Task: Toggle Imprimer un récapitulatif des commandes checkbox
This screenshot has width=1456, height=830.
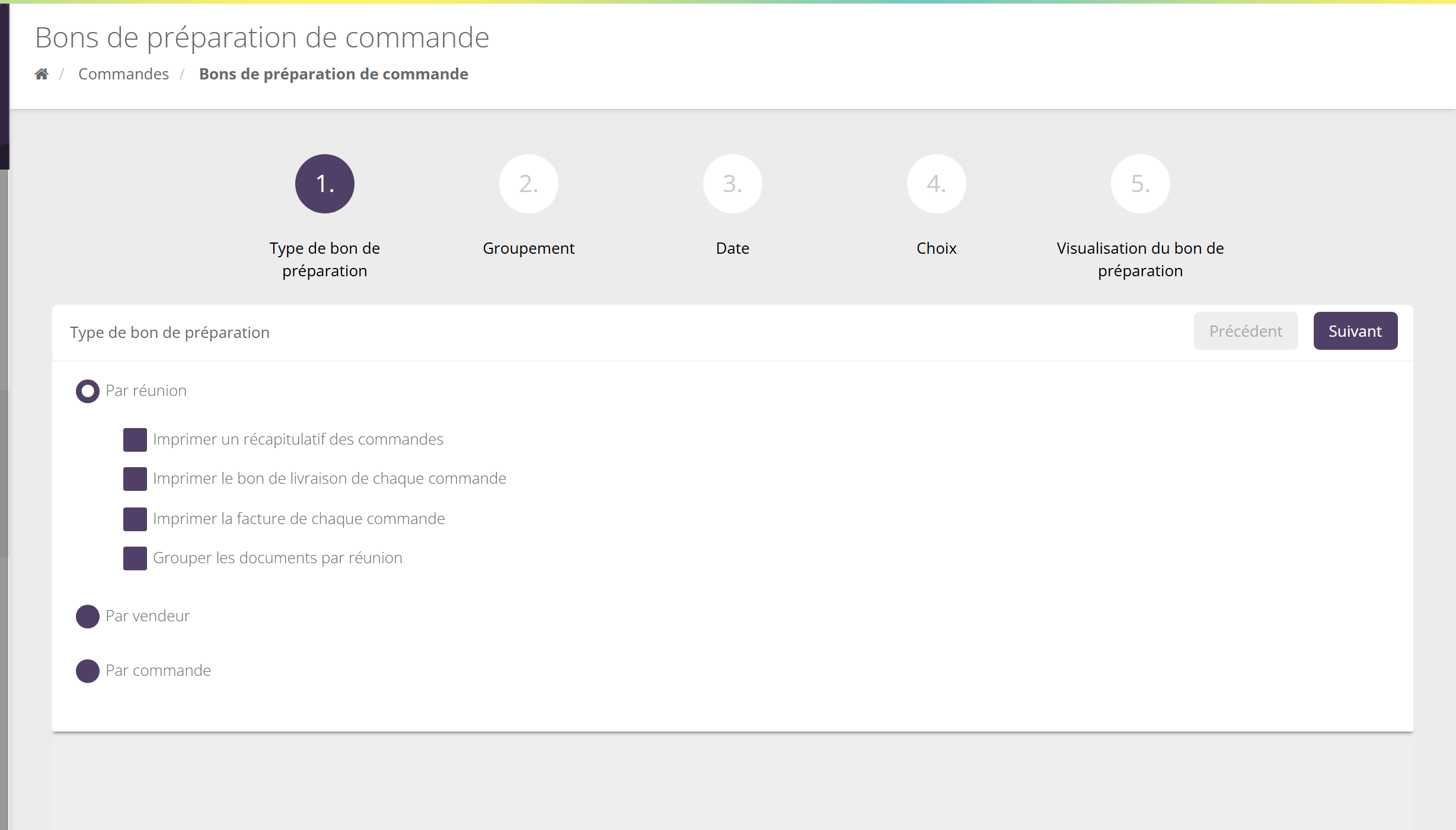Action: 135,440
